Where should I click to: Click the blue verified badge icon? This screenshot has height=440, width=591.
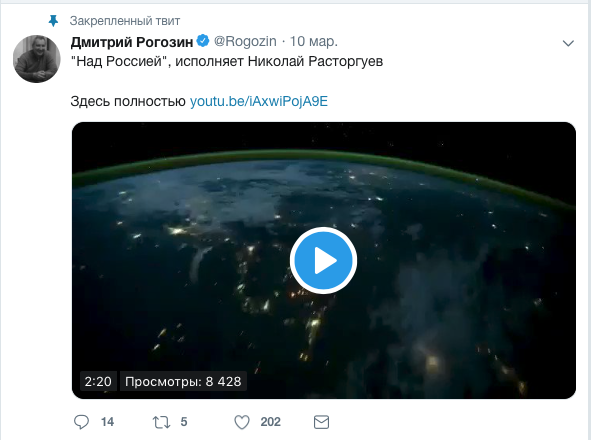tap(203, 41)
